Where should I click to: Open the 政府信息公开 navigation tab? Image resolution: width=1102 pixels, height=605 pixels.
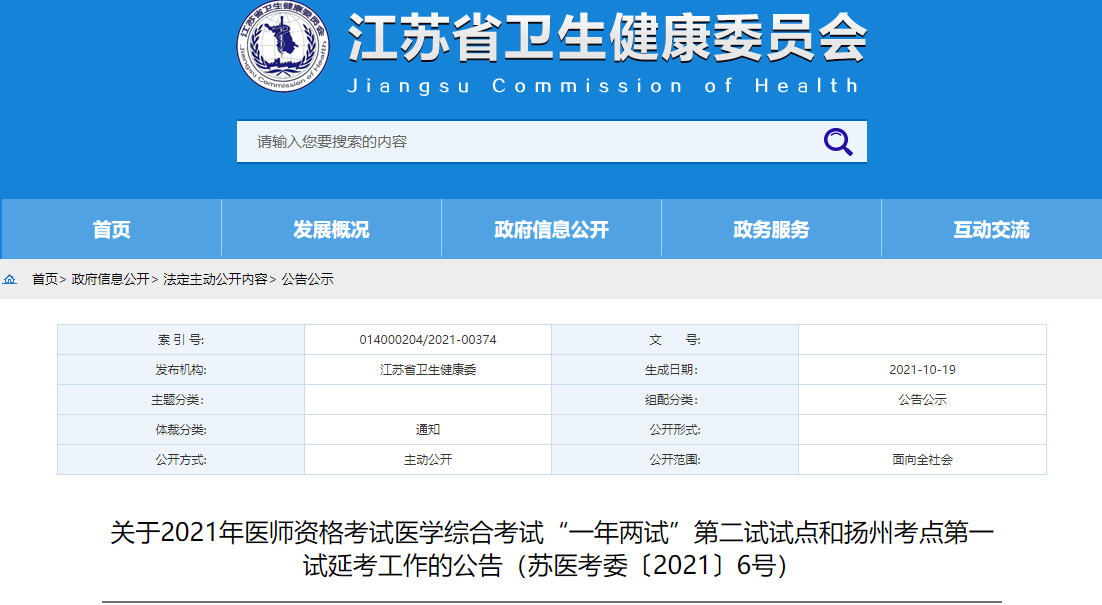(x=551, y=229)
